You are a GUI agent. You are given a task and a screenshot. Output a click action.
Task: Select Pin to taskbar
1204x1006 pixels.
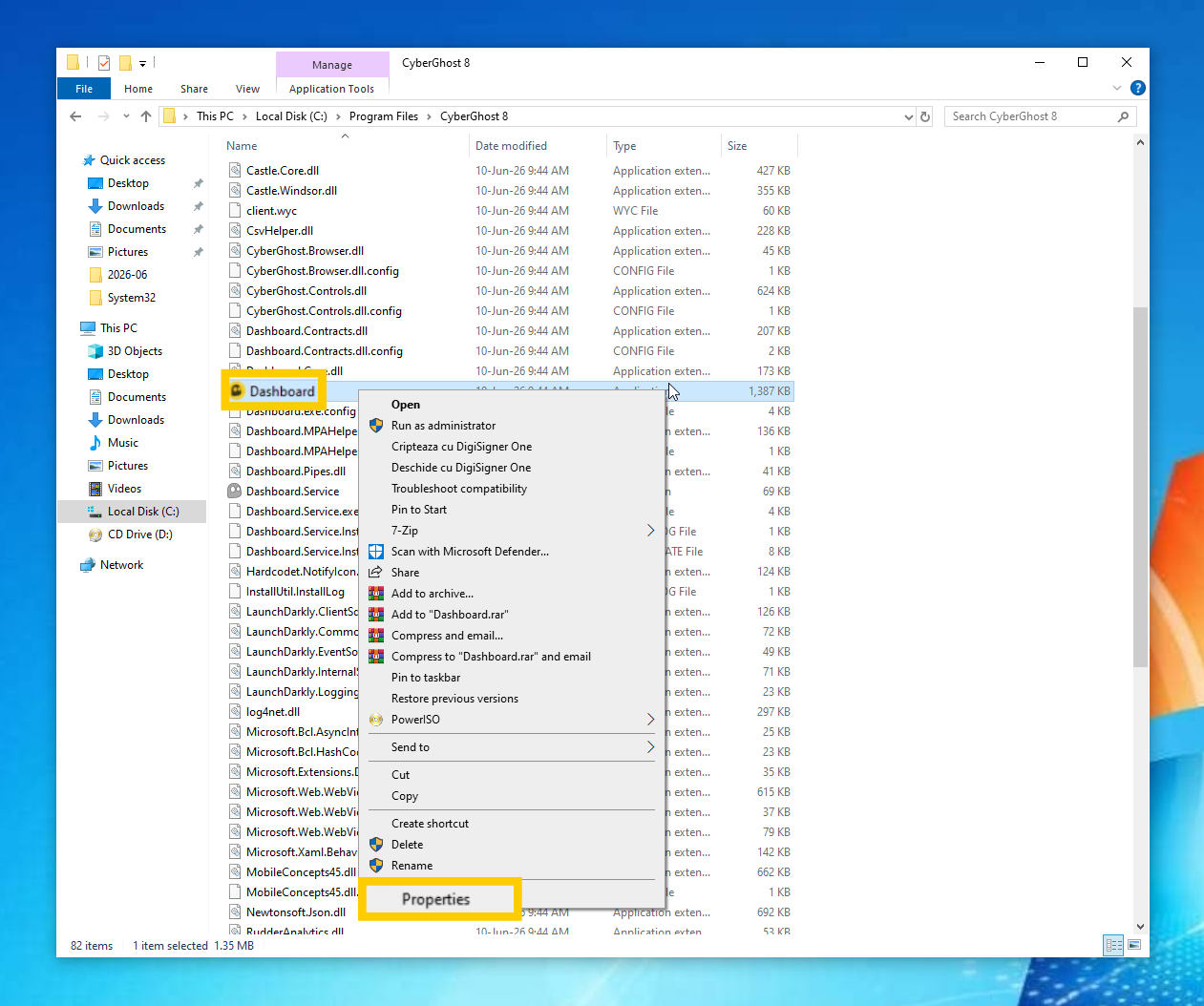[426, 678]
